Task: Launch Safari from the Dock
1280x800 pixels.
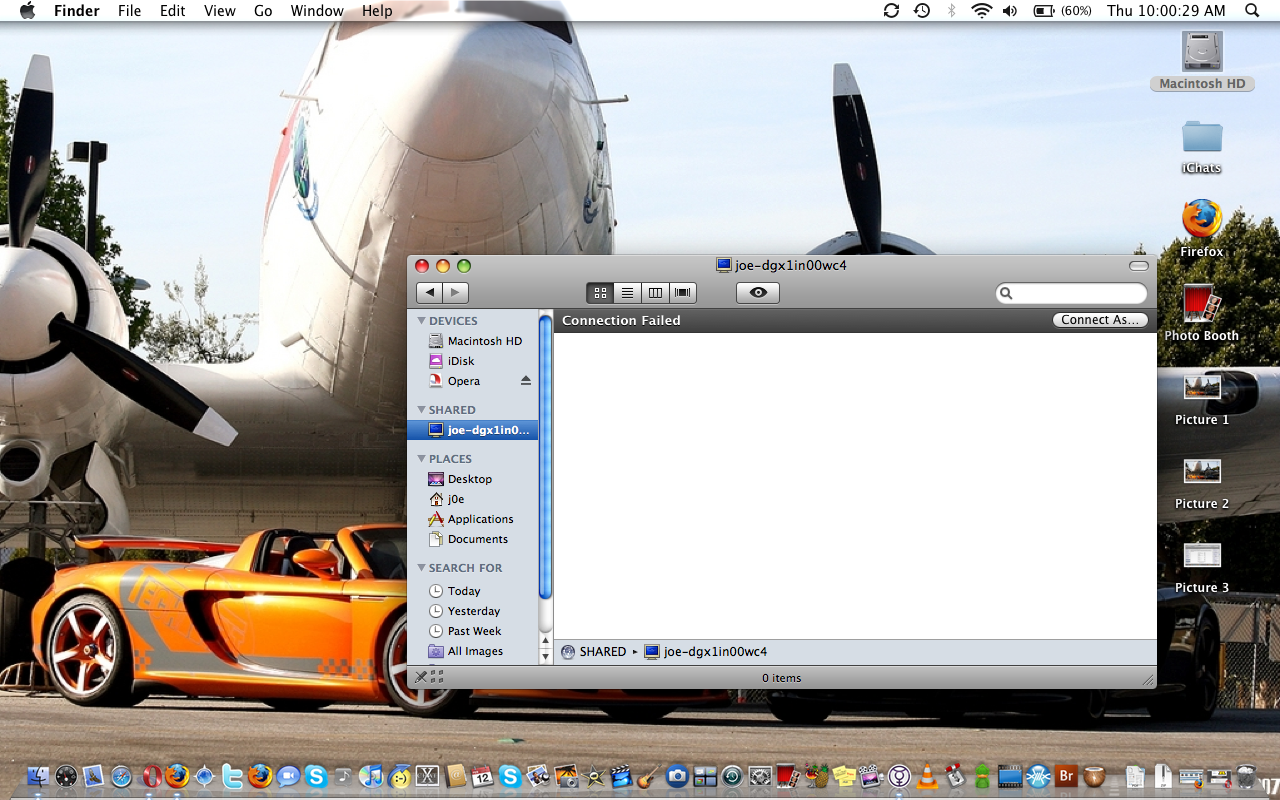Action: tap(121, 776)
